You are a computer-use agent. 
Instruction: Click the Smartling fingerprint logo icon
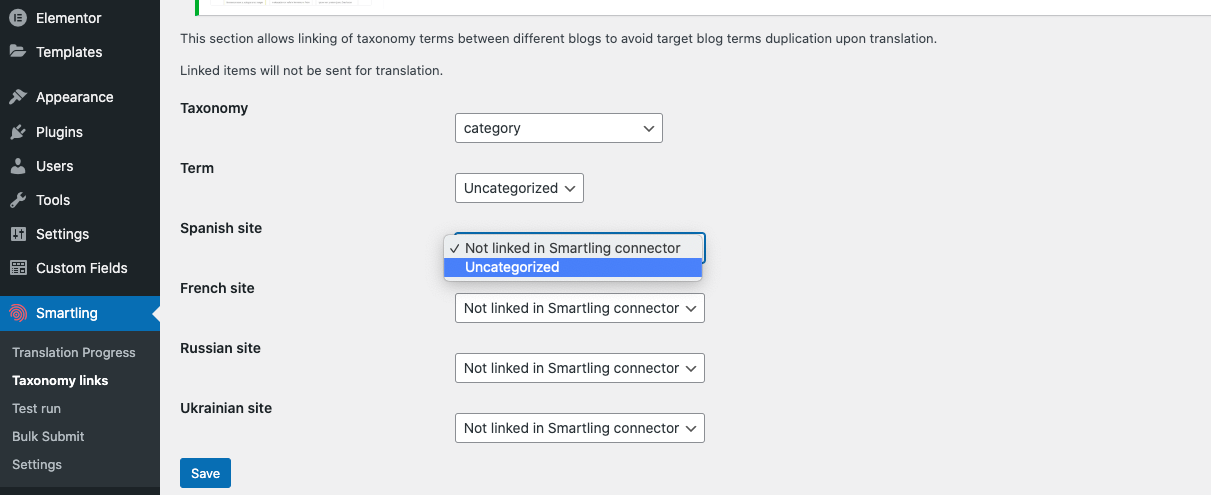pyautogui.click(x=18, y=313)
